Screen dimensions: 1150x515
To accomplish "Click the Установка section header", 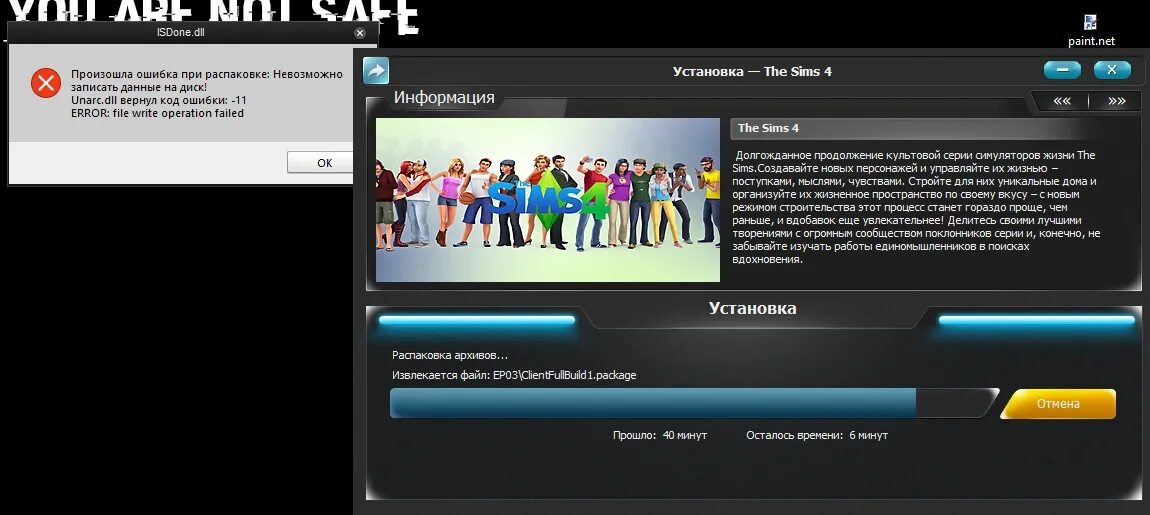I will (752, 308).
